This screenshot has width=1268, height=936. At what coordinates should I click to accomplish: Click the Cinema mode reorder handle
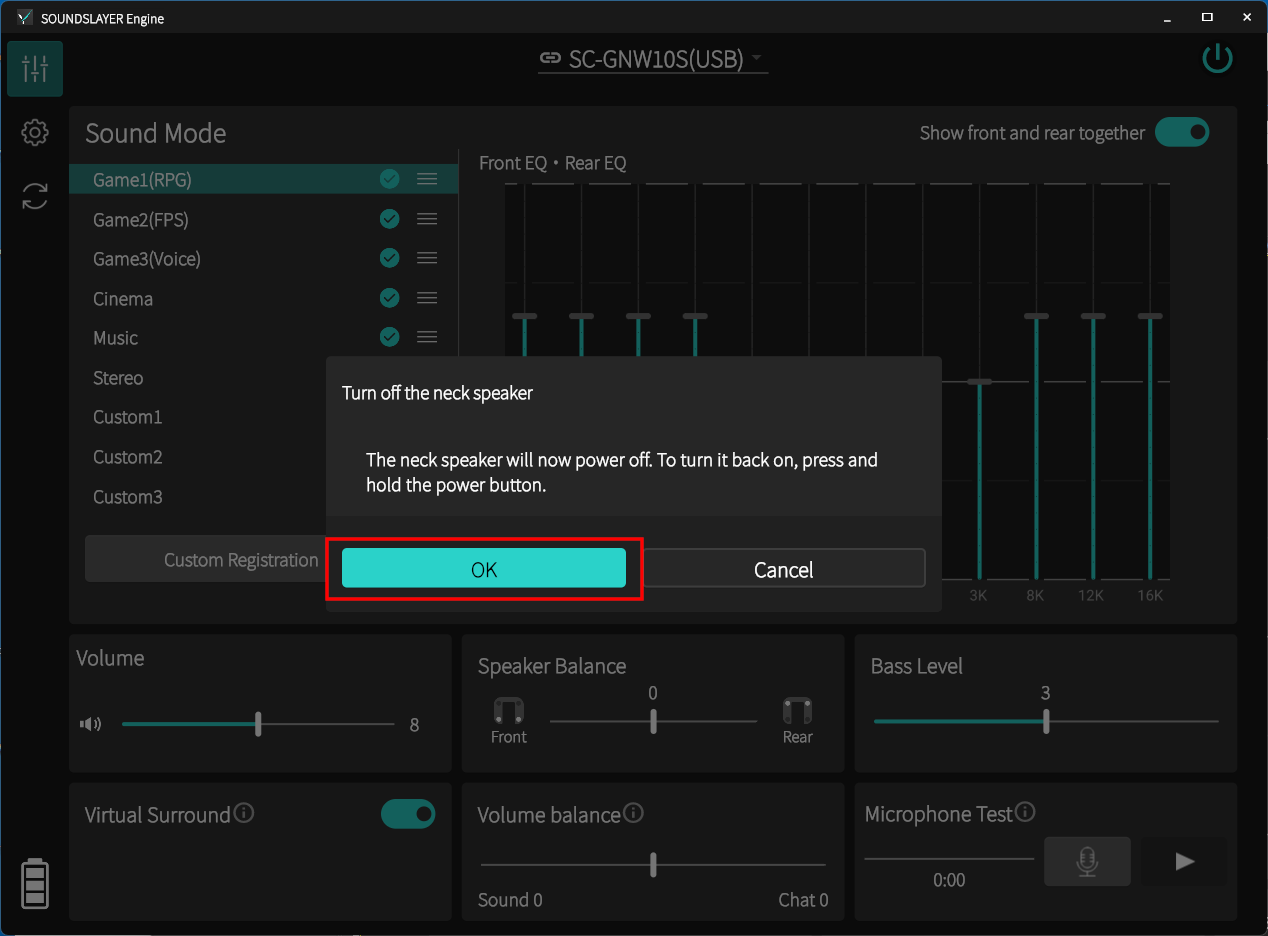[x=427, y=298]
